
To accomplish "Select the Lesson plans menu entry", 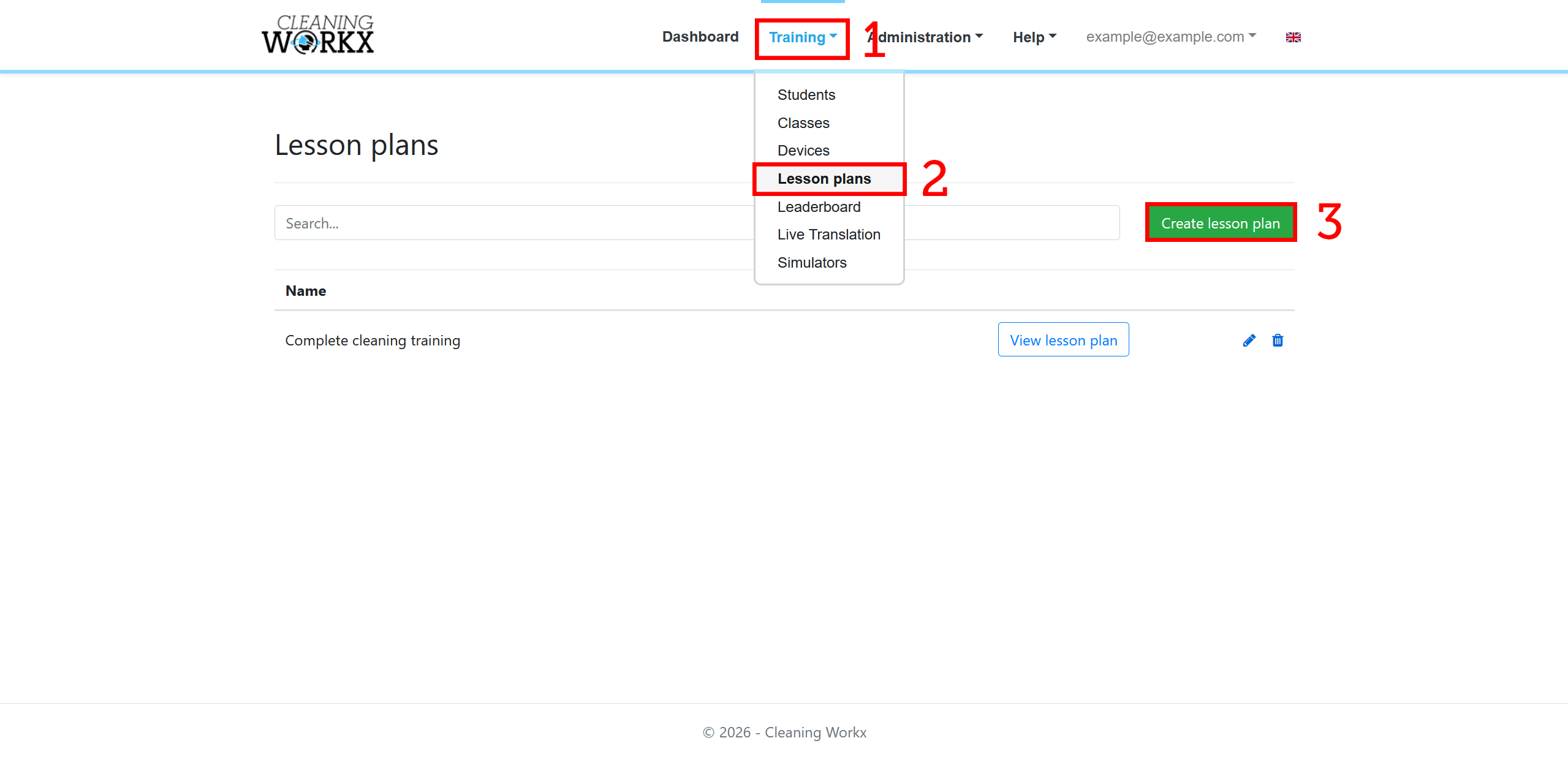I will coord(828,179).
